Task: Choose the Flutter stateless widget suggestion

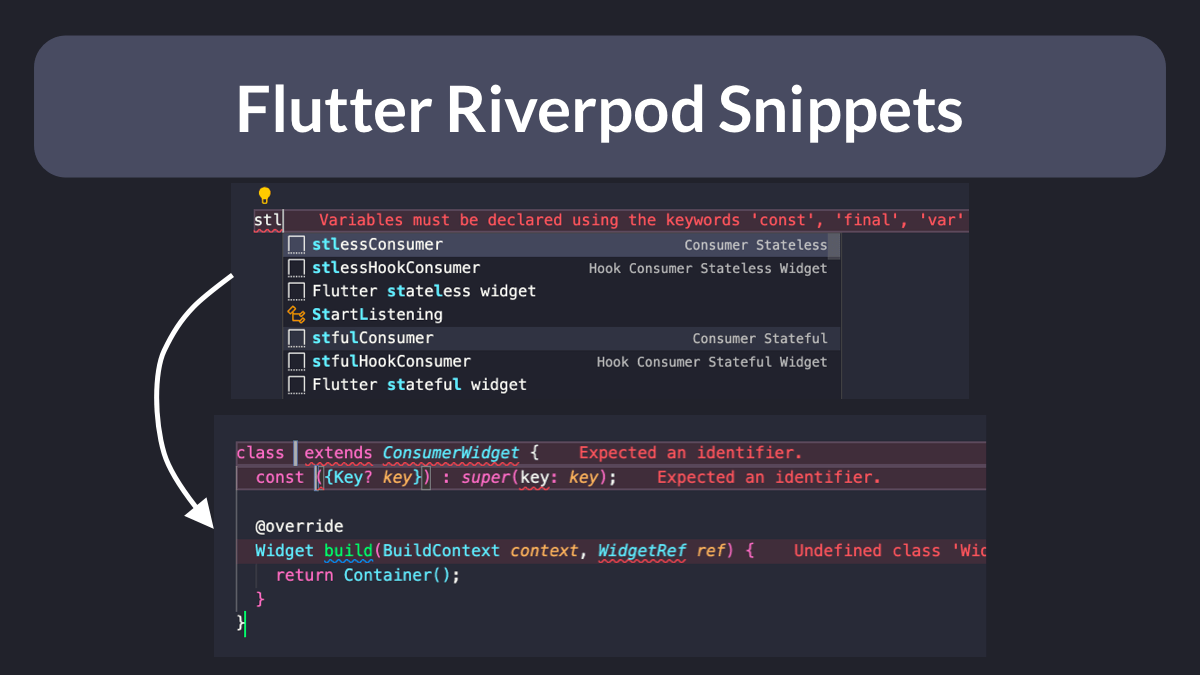Action: tap(561, 291)
